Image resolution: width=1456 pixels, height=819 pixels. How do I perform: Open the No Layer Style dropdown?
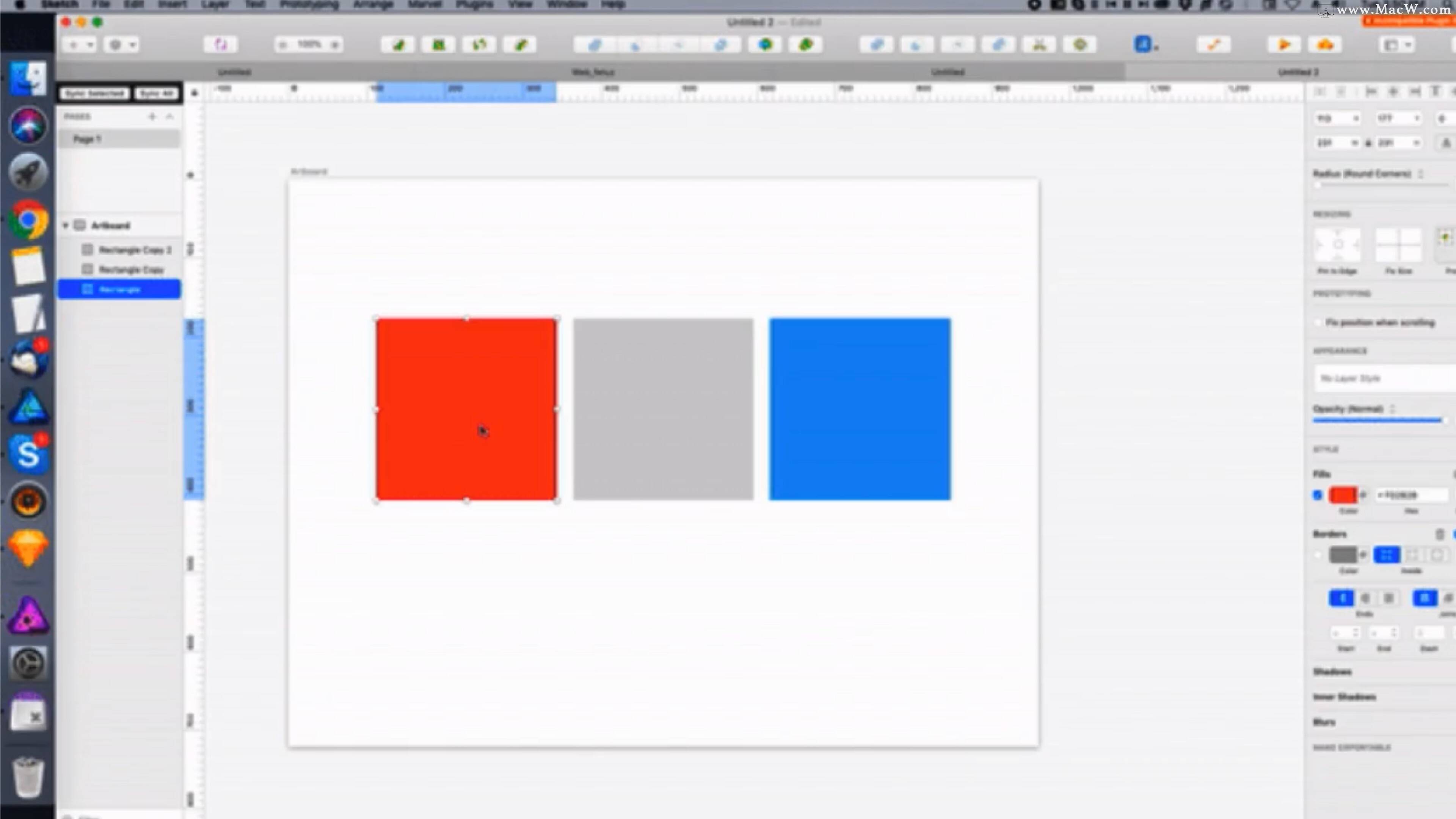coord(1385,378)
